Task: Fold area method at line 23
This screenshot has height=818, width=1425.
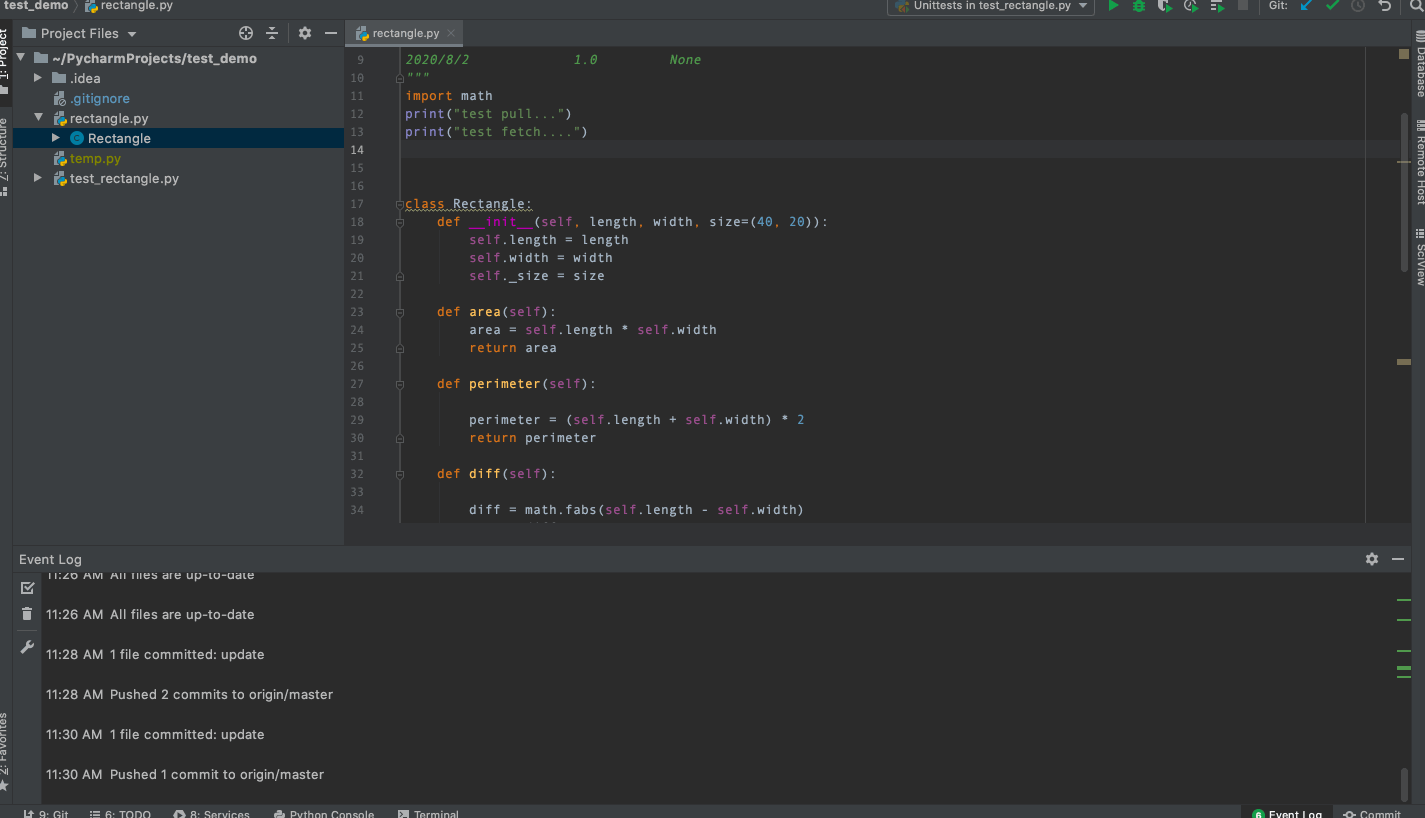Action: tap(399, 312)
